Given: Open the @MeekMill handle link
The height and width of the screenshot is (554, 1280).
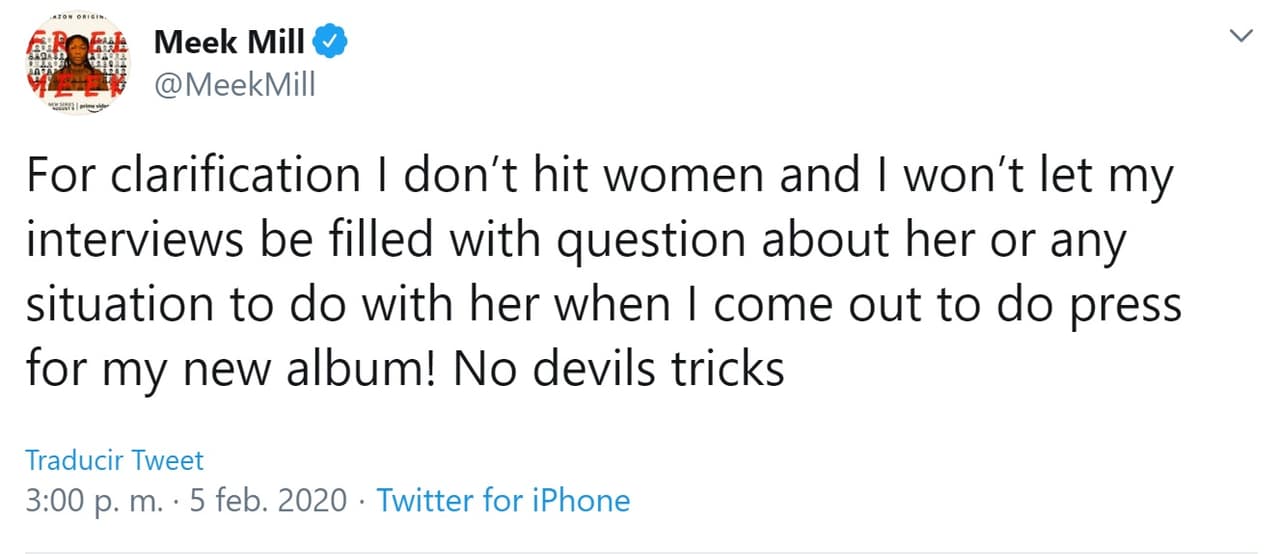Looking at the screenshot, I should point(234,85).
